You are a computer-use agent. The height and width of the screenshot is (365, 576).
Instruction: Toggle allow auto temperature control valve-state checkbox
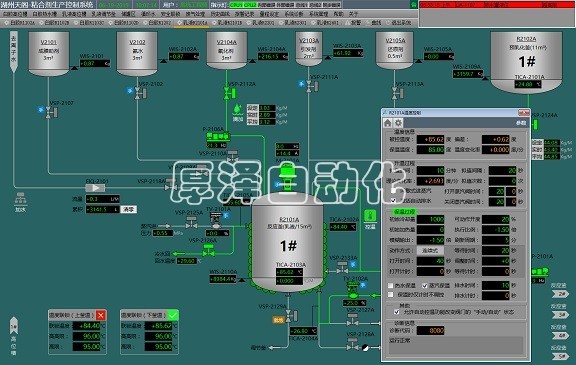pyautogui.click(x=396, y=312)
